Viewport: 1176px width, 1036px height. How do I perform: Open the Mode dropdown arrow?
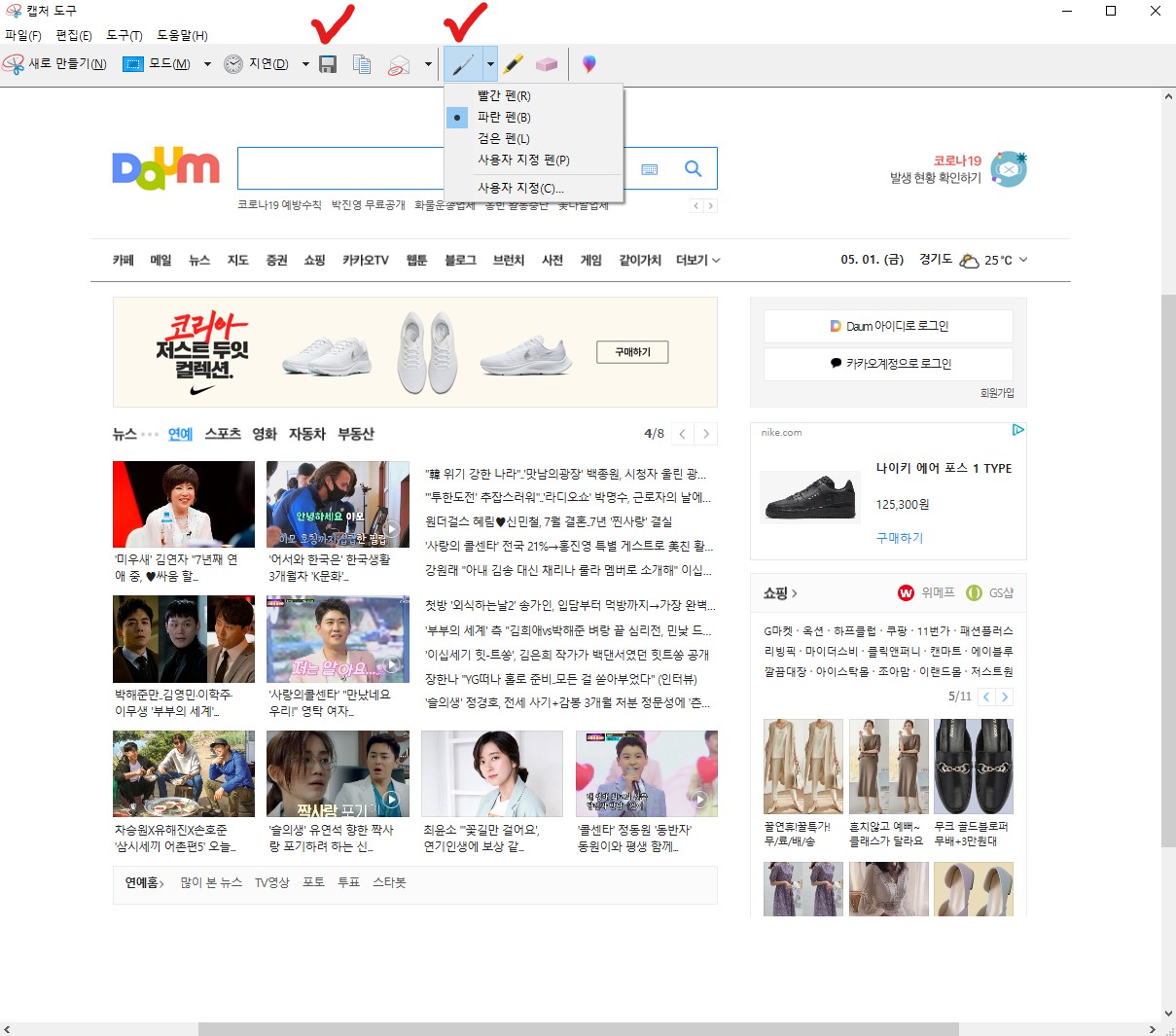[207, 65]
